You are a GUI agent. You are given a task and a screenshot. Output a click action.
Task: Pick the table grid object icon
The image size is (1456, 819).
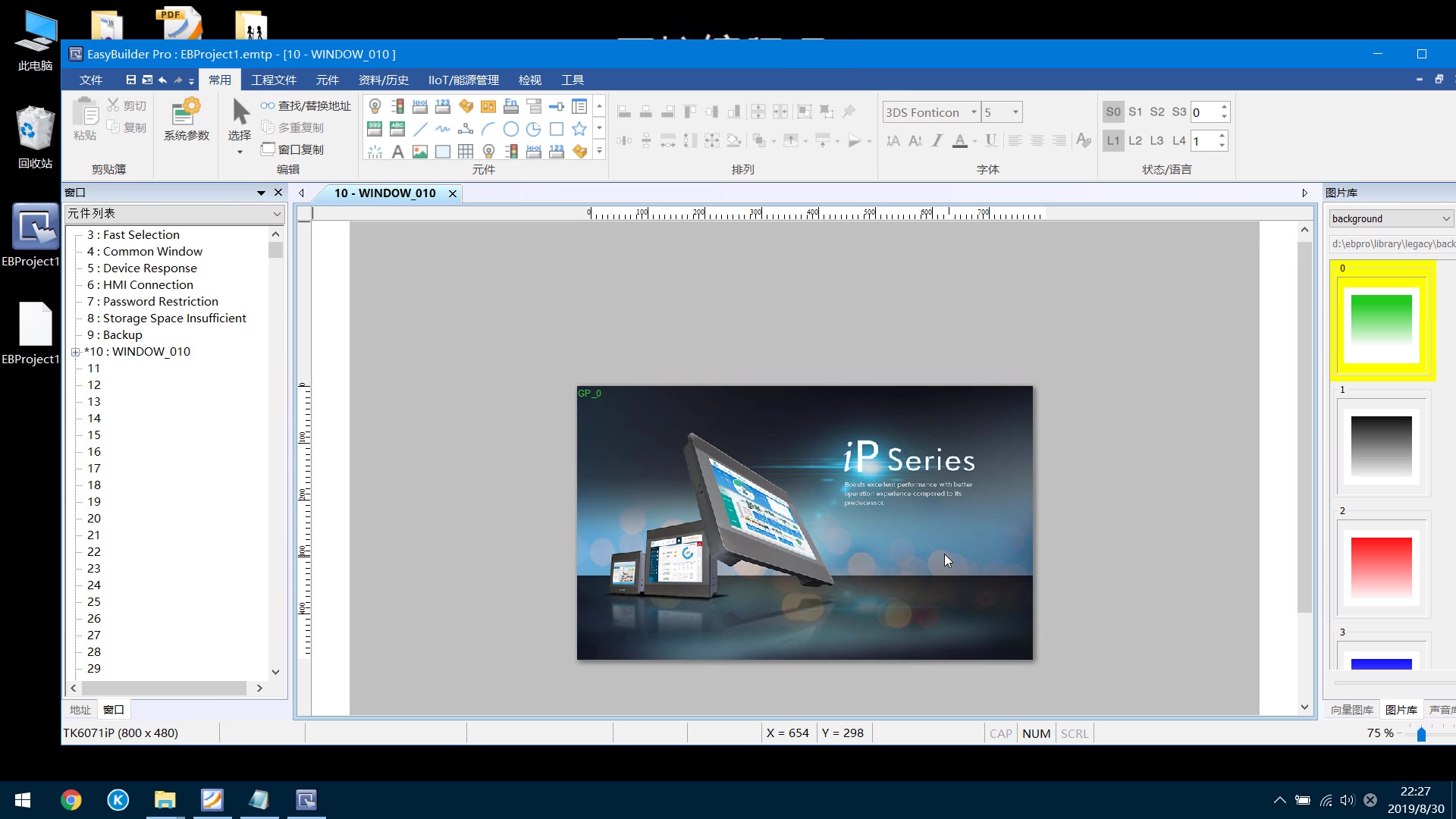tap(466, 152)
